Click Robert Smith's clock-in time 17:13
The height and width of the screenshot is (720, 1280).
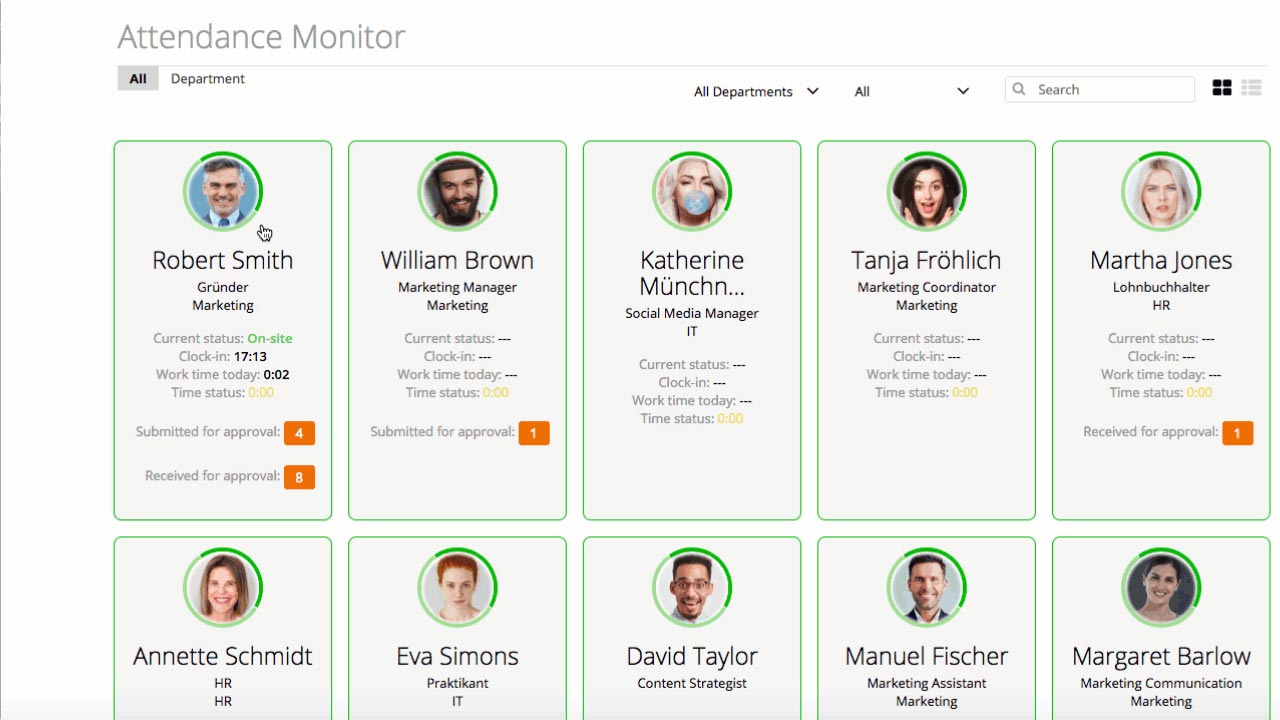pyautogui.click(x=250, y=356)
